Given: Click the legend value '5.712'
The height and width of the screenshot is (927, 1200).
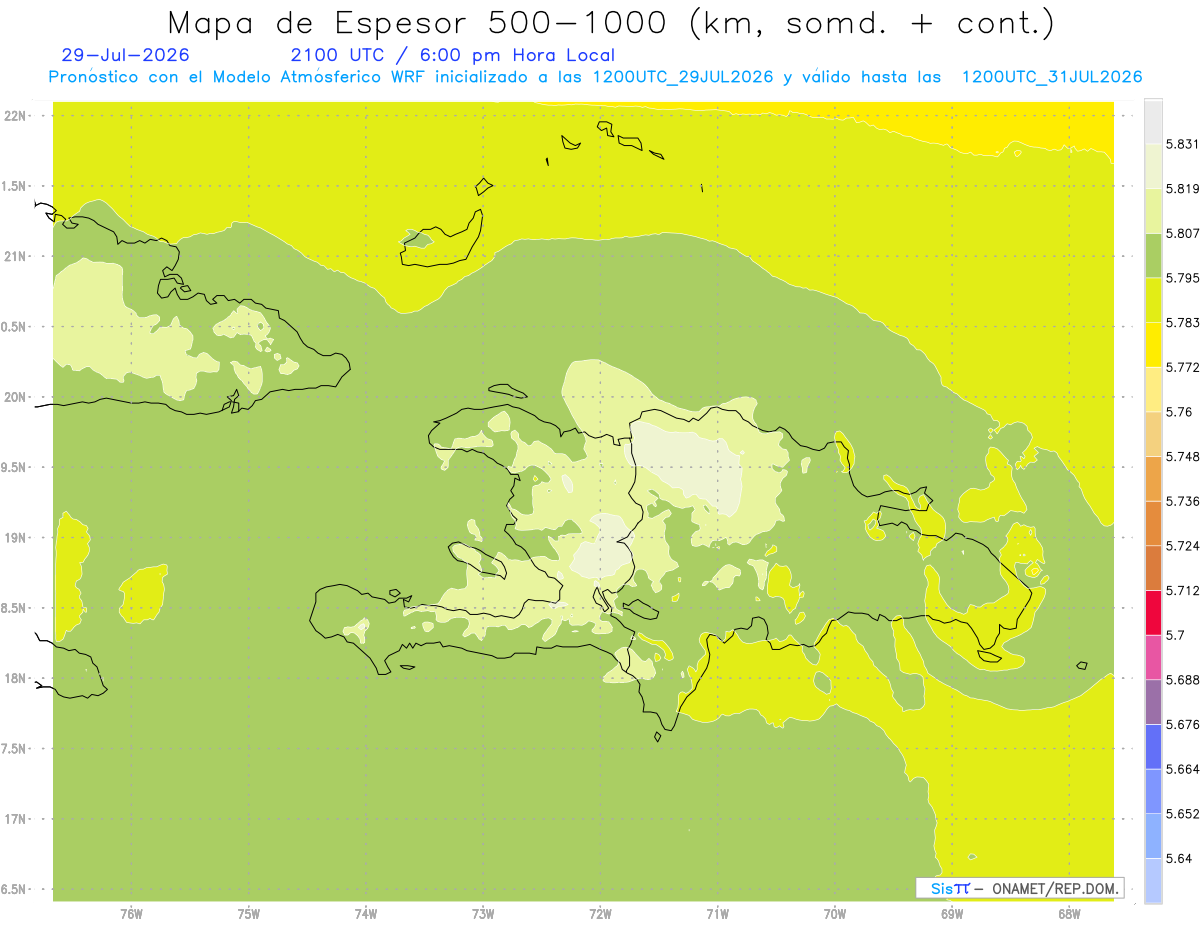Looking at the screenshot, I should [x=1183, y=590].
